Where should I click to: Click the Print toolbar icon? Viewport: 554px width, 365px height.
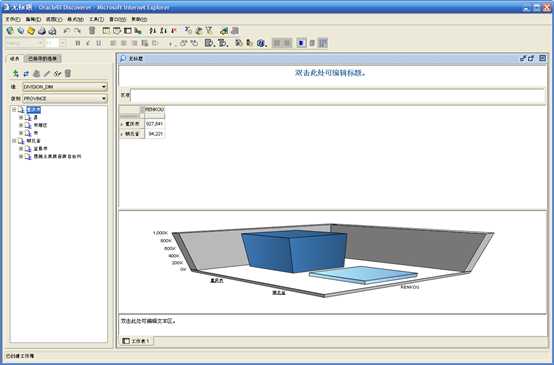[x=42, y=31]
